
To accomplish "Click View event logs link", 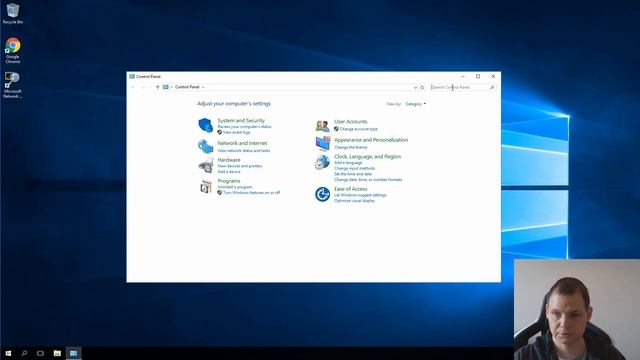I will 237,132.
